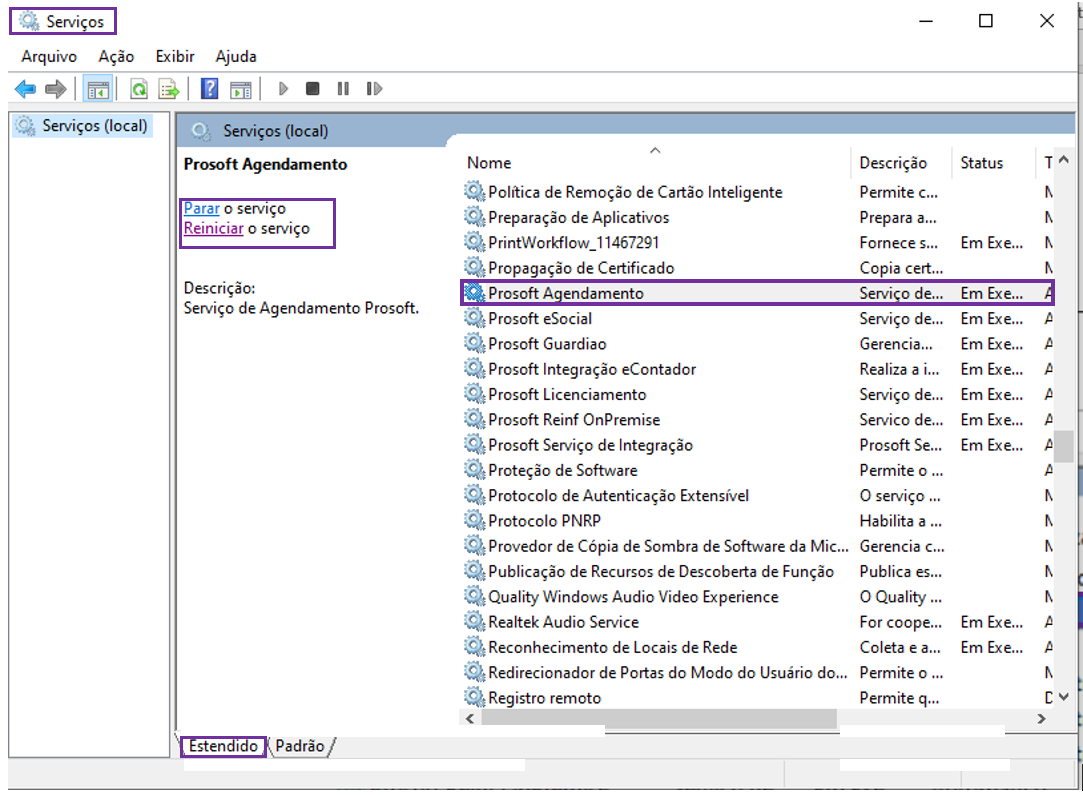Image resolution: width=1083 pixels, height=795 pixels.
Task: Switch to the Padrão tab
Action: 300,746
